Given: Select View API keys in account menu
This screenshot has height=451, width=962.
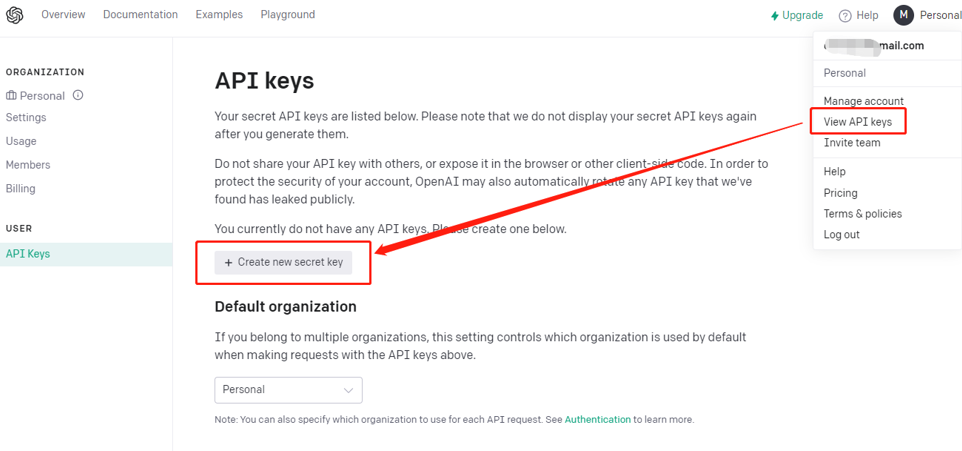Looking at the screenshot, I should pyautogui.click(x=857, y=122).
